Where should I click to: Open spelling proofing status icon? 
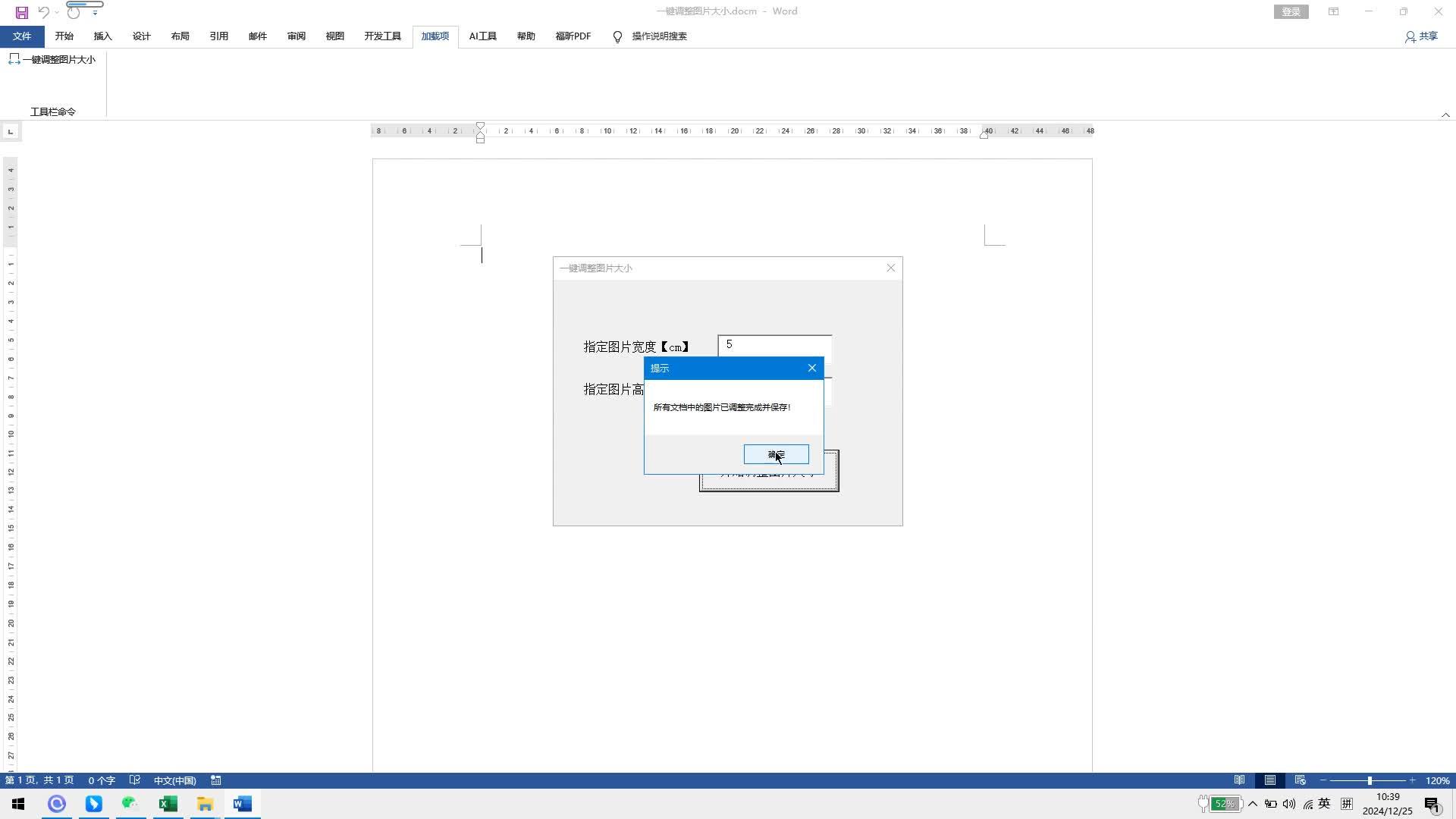135,780
